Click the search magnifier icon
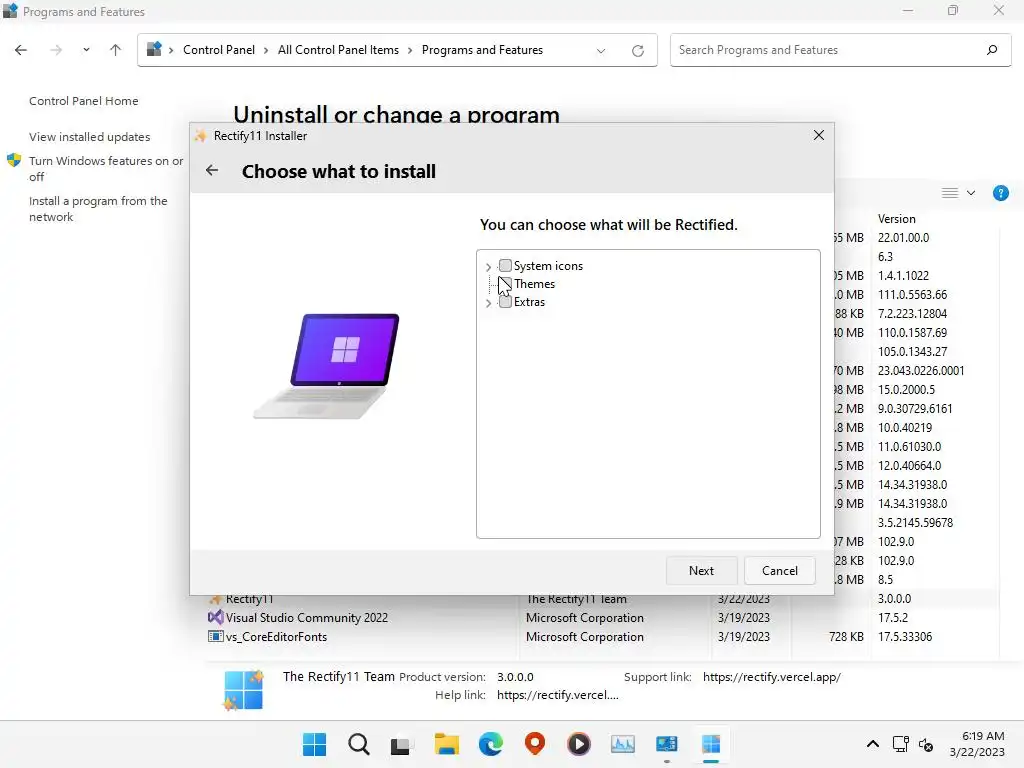Screen dimensions: 1024x768 (992, 50)
